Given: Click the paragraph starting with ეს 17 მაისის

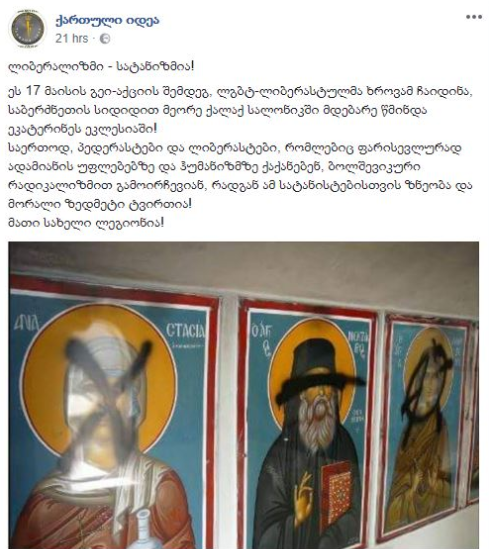Looking at the screenshot, I should 240,110.
